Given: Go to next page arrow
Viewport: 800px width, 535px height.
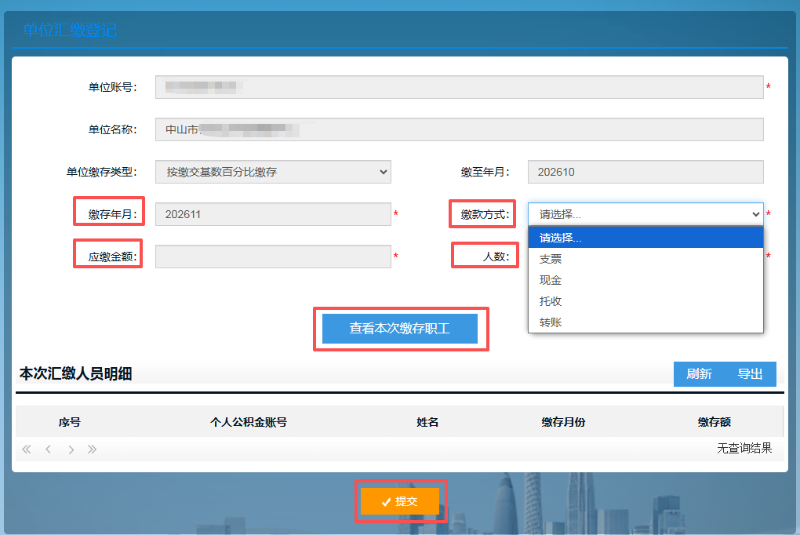Looking at the screenshot, I should click(71, 449).
